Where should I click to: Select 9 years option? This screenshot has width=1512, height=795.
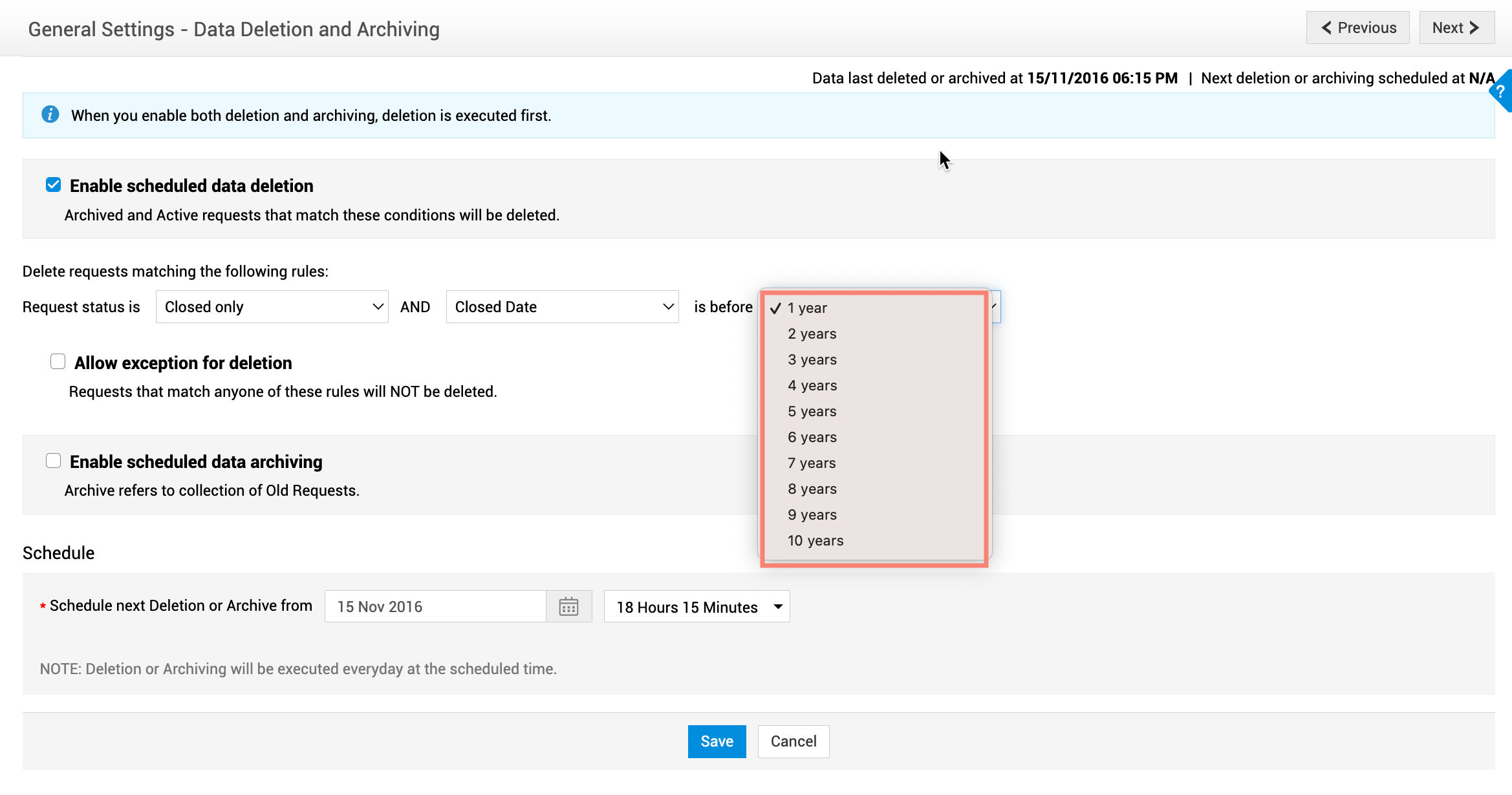874,515
